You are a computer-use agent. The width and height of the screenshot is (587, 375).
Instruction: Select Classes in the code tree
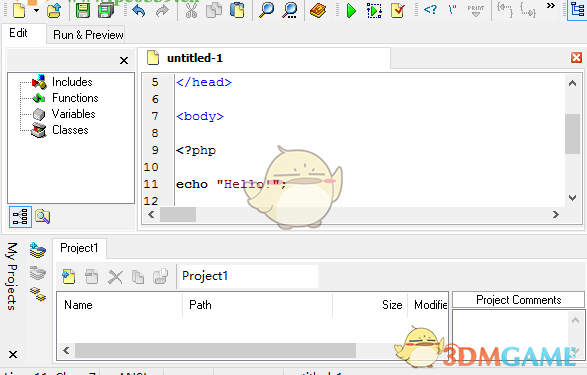[x=70, y=130]
